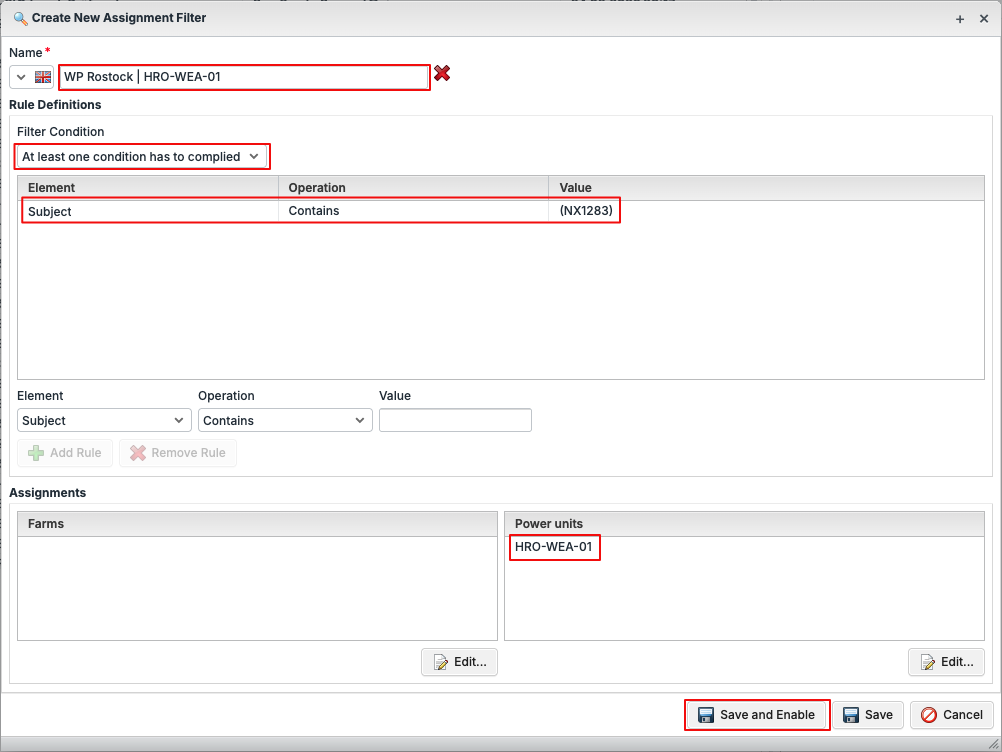Screen dimensions: 1002x752
Task: Maximize dialog using the plus icon
Action: [960, 19]
